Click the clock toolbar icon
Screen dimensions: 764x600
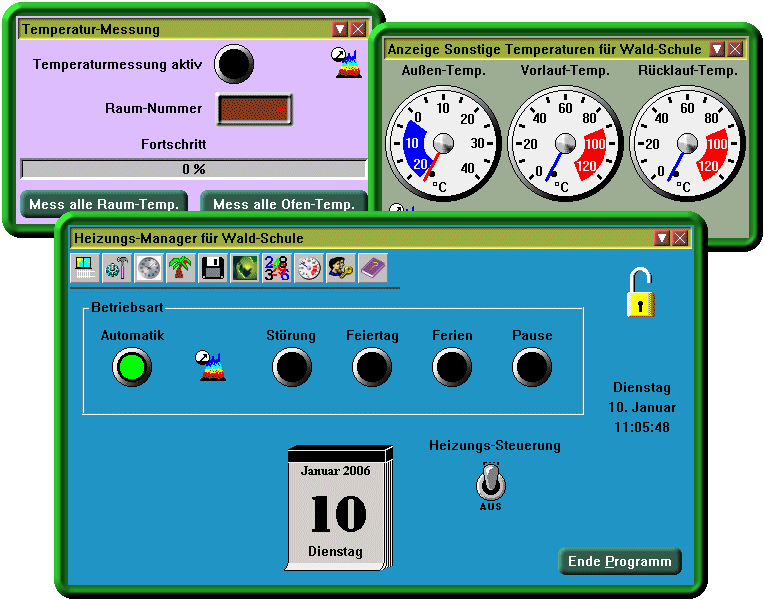149,268
